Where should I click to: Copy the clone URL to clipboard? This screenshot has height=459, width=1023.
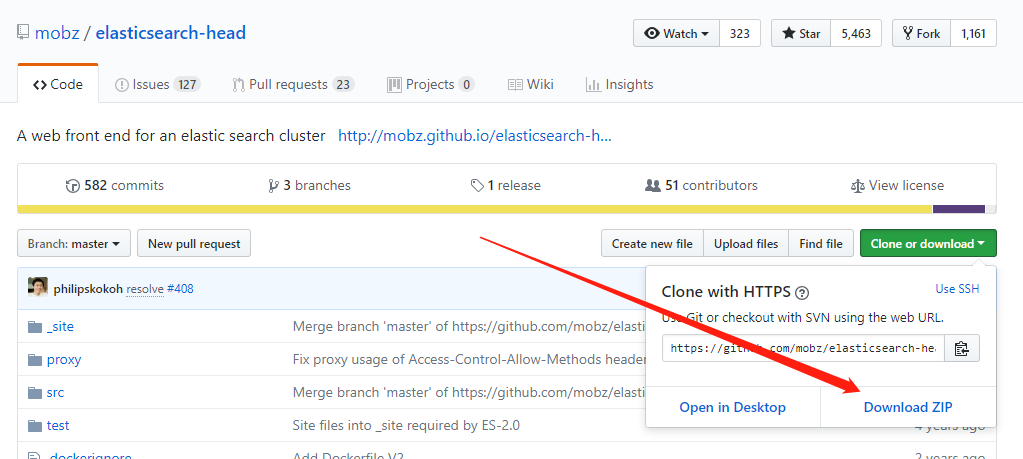click(962, 348)
